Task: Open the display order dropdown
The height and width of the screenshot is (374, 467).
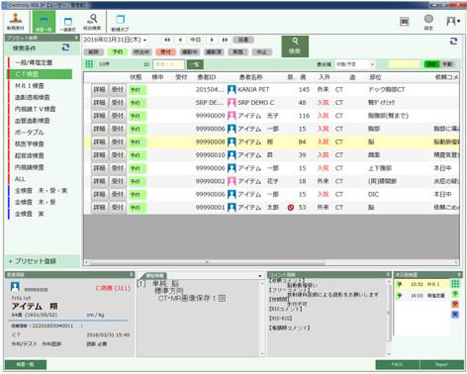Action: (354, 64)
